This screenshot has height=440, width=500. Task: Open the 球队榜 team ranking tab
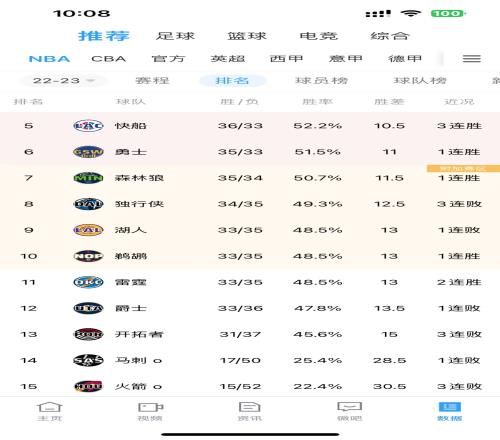click(x=420, y=81)
